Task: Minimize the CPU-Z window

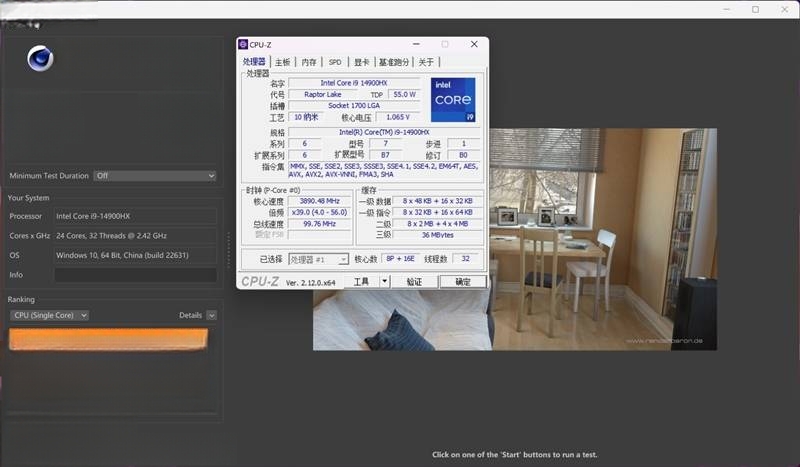Action: pos(416,44)
